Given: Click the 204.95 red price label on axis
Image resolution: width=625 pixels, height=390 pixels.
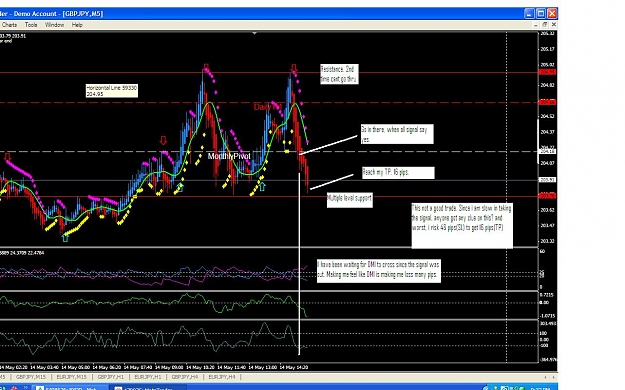Looking at the screenshot, I should pos(547,72).
